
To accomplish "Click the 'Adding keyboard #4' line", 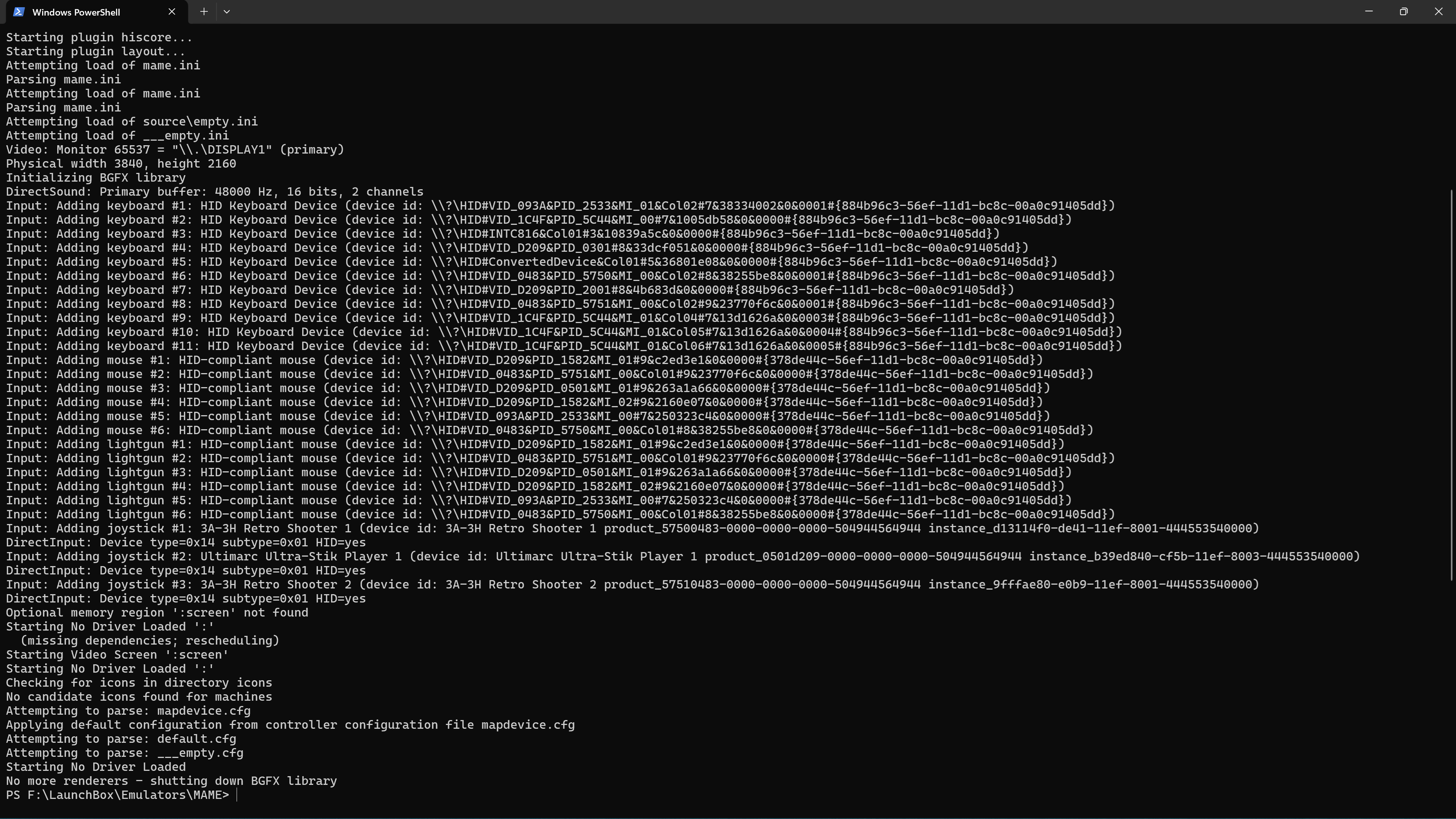I will [517, 248].
